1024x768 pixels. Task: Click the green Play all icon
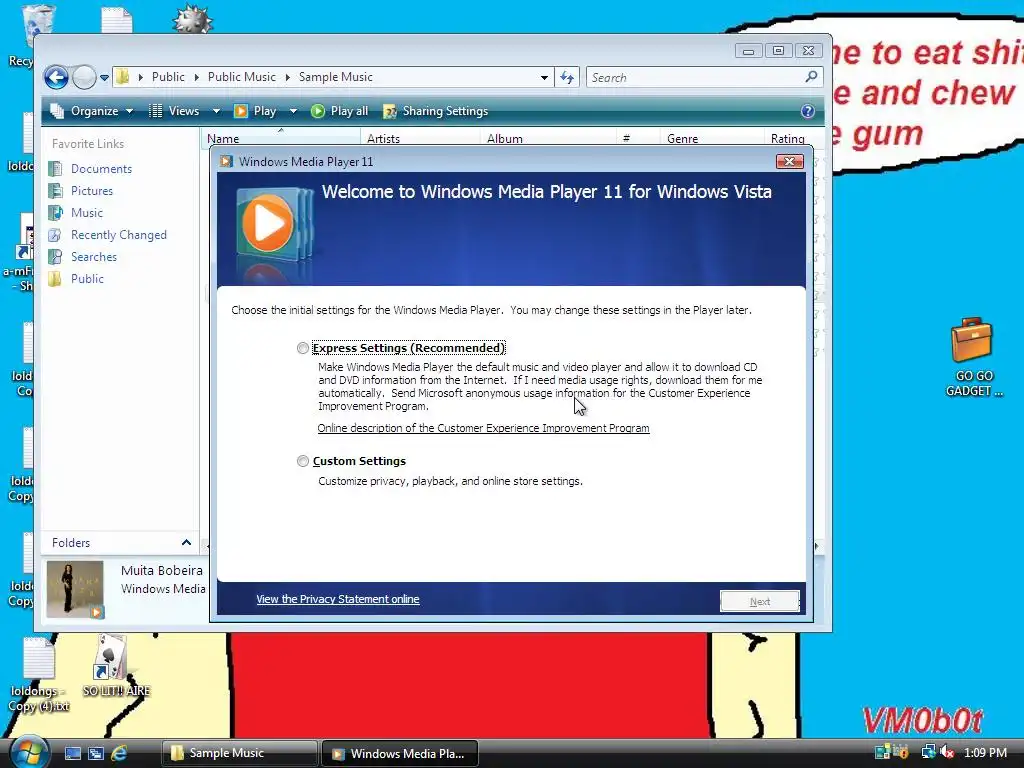pos(318,111)
